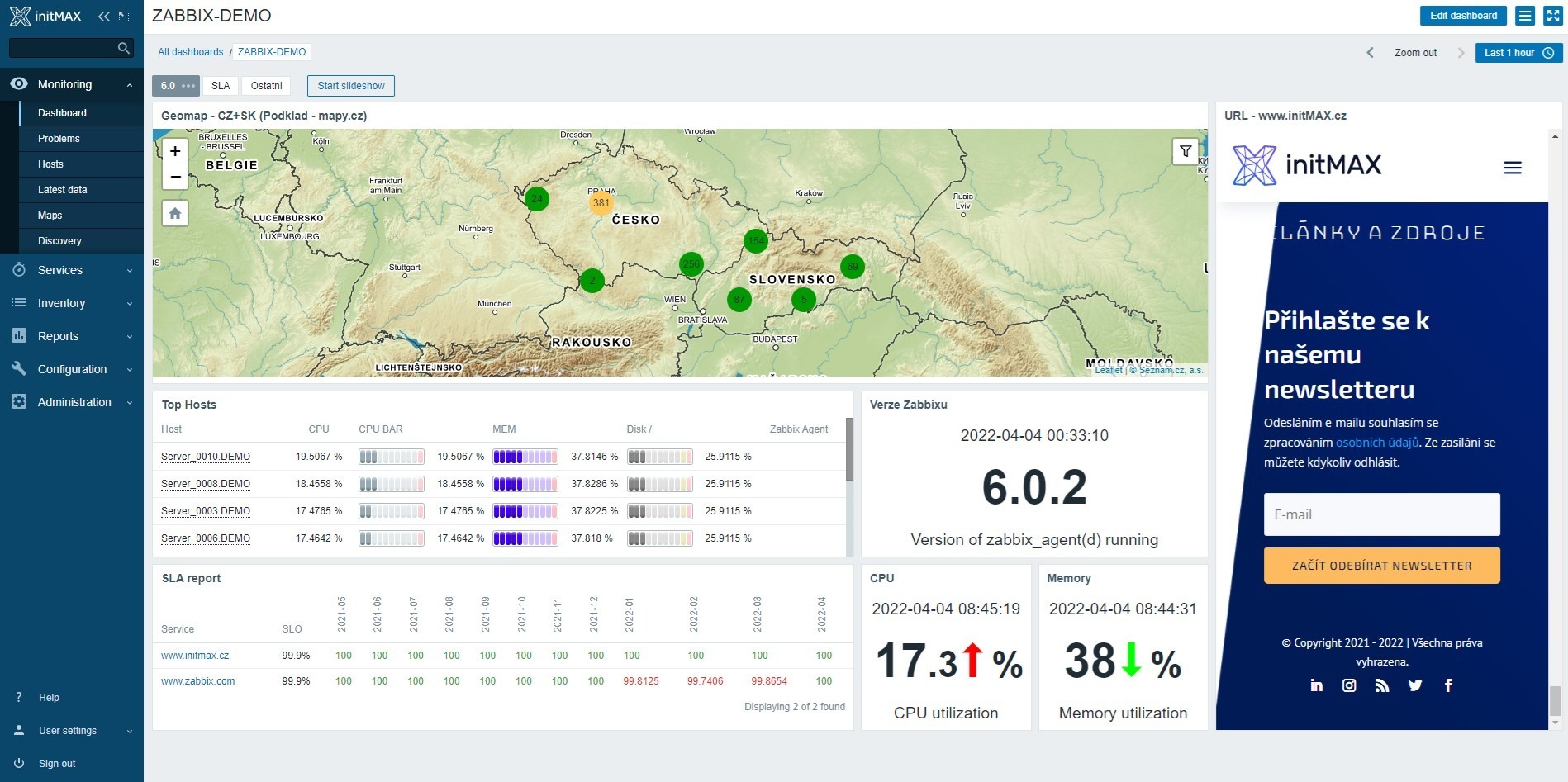Switch to the SLA dashboard page tab
This screenshot has width=1568, height=782.
[x=221, y=86]
